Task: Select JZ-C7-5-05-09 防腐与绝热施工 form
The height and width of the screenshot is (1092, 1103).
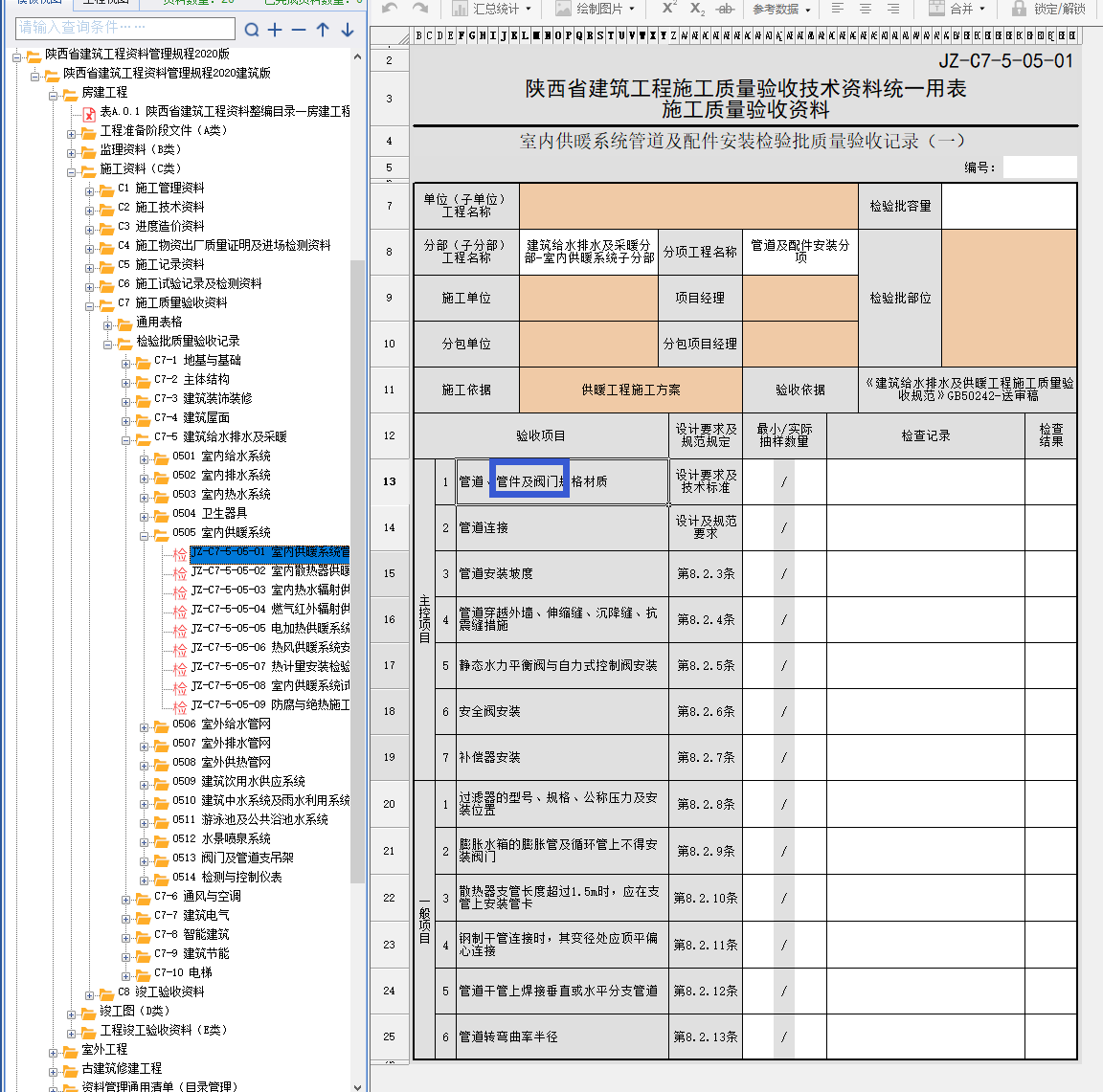Action: (270, 704)
